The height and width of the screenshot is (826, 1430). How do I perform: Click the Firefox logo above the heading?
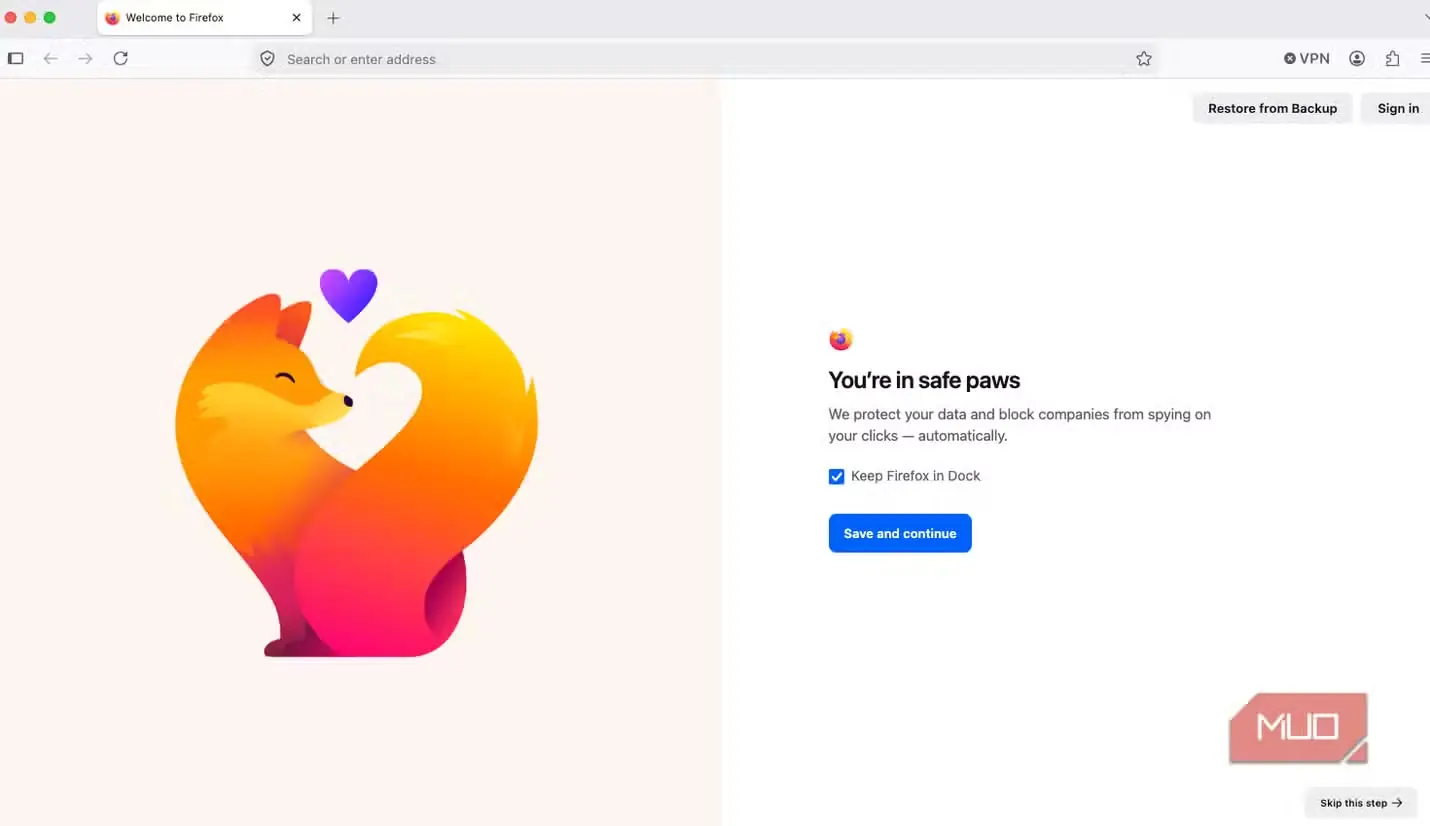tap(840, 340)
